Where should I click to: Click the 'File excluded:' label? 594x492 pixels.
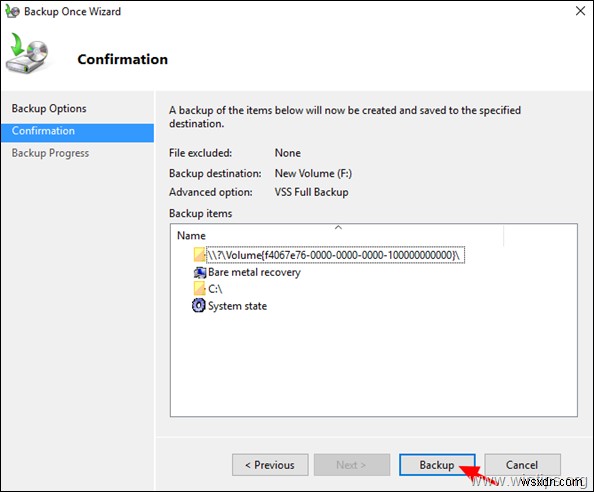click(200, 153)
